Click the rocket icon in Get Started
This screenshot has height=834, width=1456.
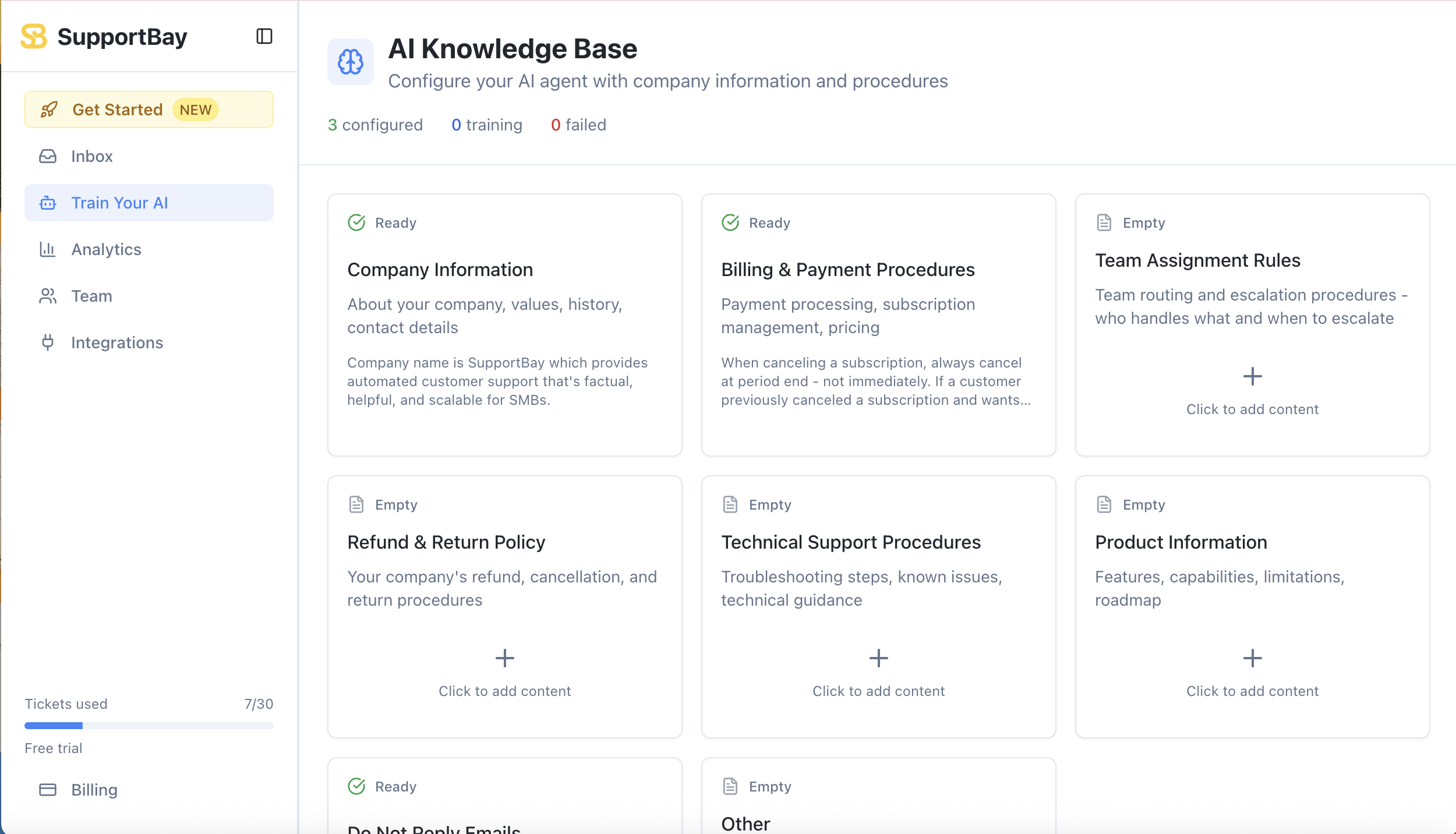click(49, 109)
